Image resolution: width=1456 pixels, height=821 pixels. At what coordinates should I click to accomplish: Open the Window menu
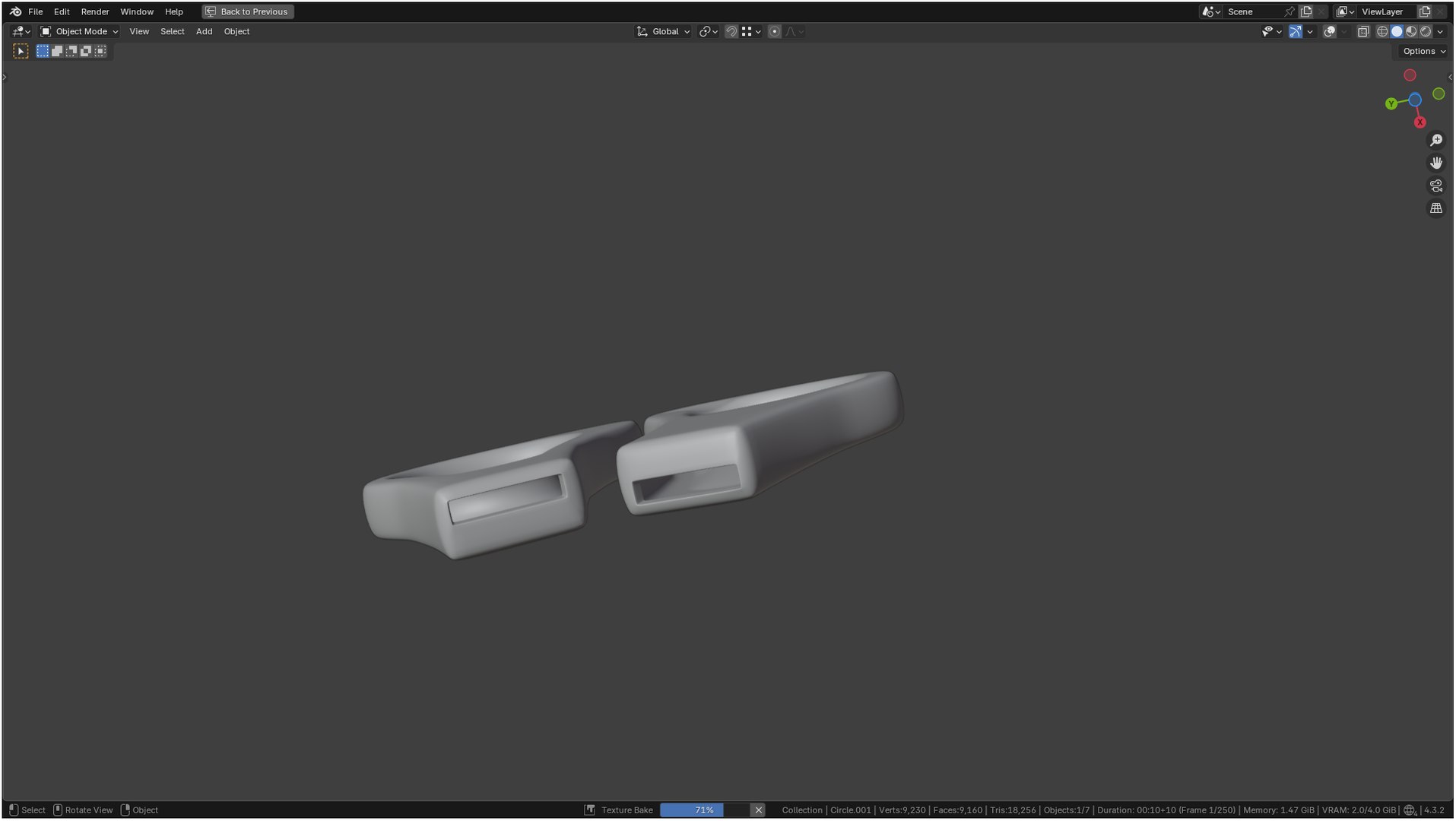click(x=137, y=11)
